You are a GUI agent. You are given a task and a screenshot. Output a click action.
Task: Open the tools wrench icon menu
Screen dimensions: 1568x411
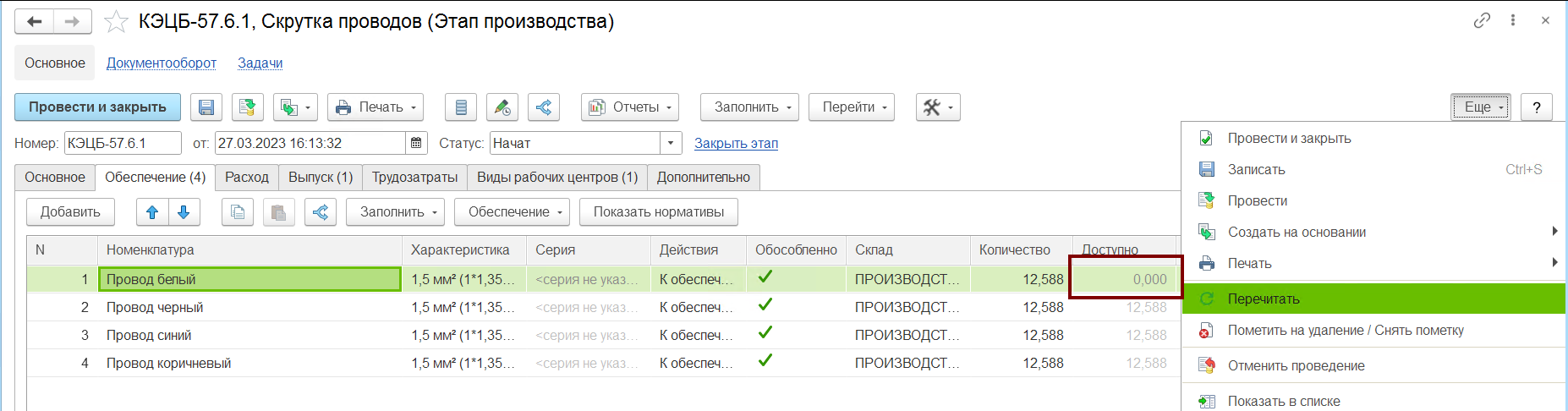click(938, 107)
